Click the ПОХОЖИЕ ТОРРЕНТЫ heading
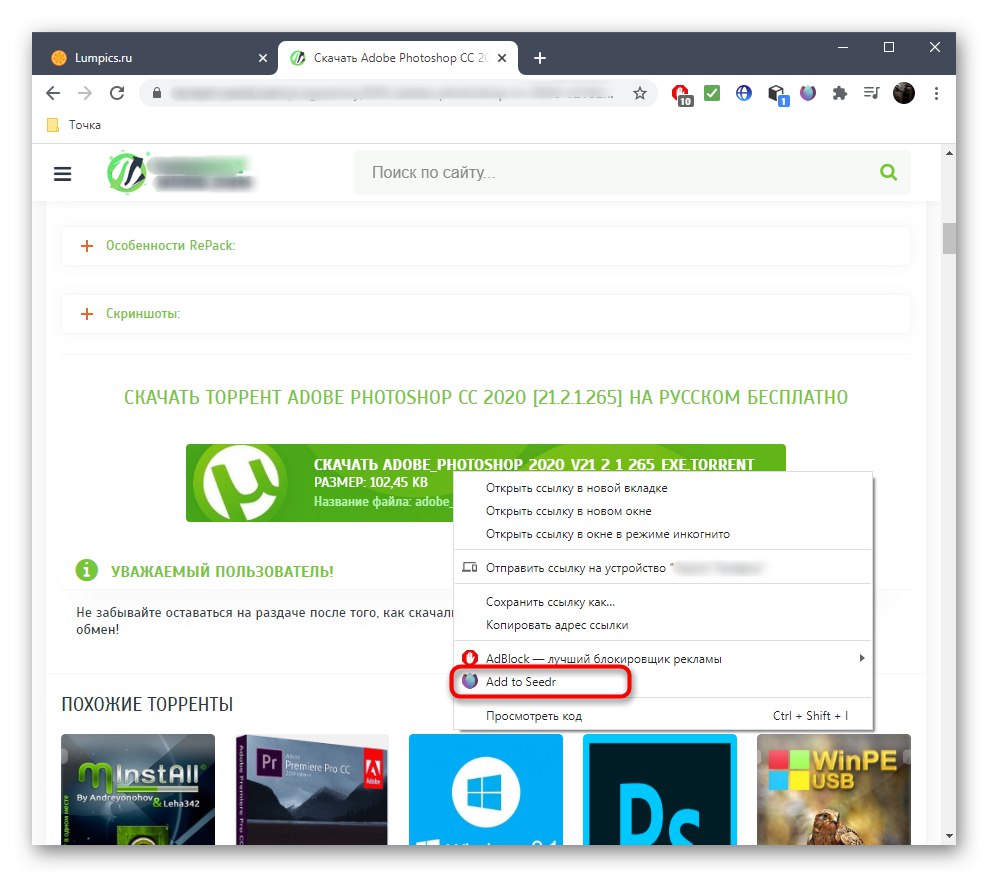The width and height of the screenshot is (988, 877). 147,704
